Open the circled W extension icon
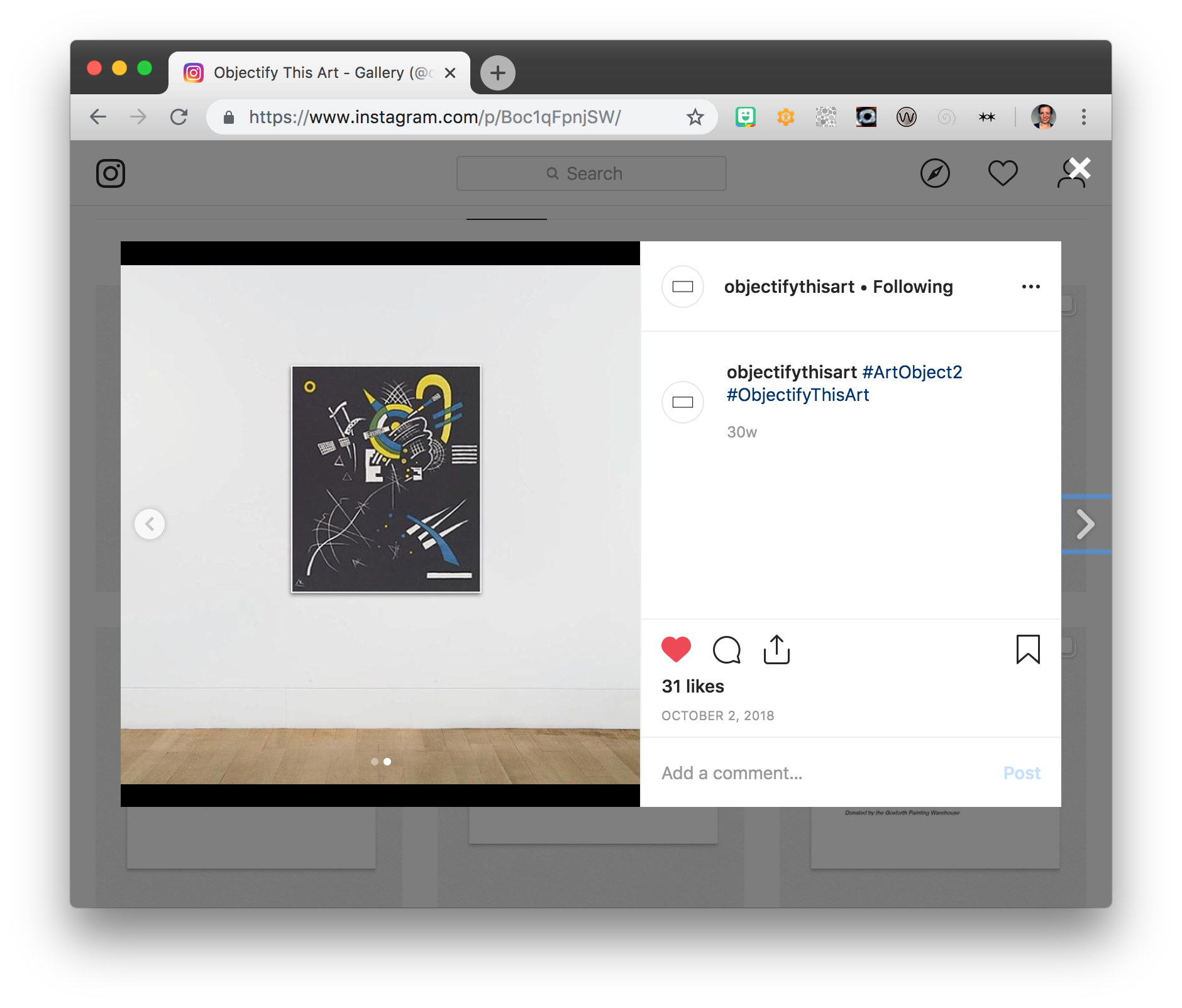The width and height of the screenshot is (1182, 1008). point(907,117)
